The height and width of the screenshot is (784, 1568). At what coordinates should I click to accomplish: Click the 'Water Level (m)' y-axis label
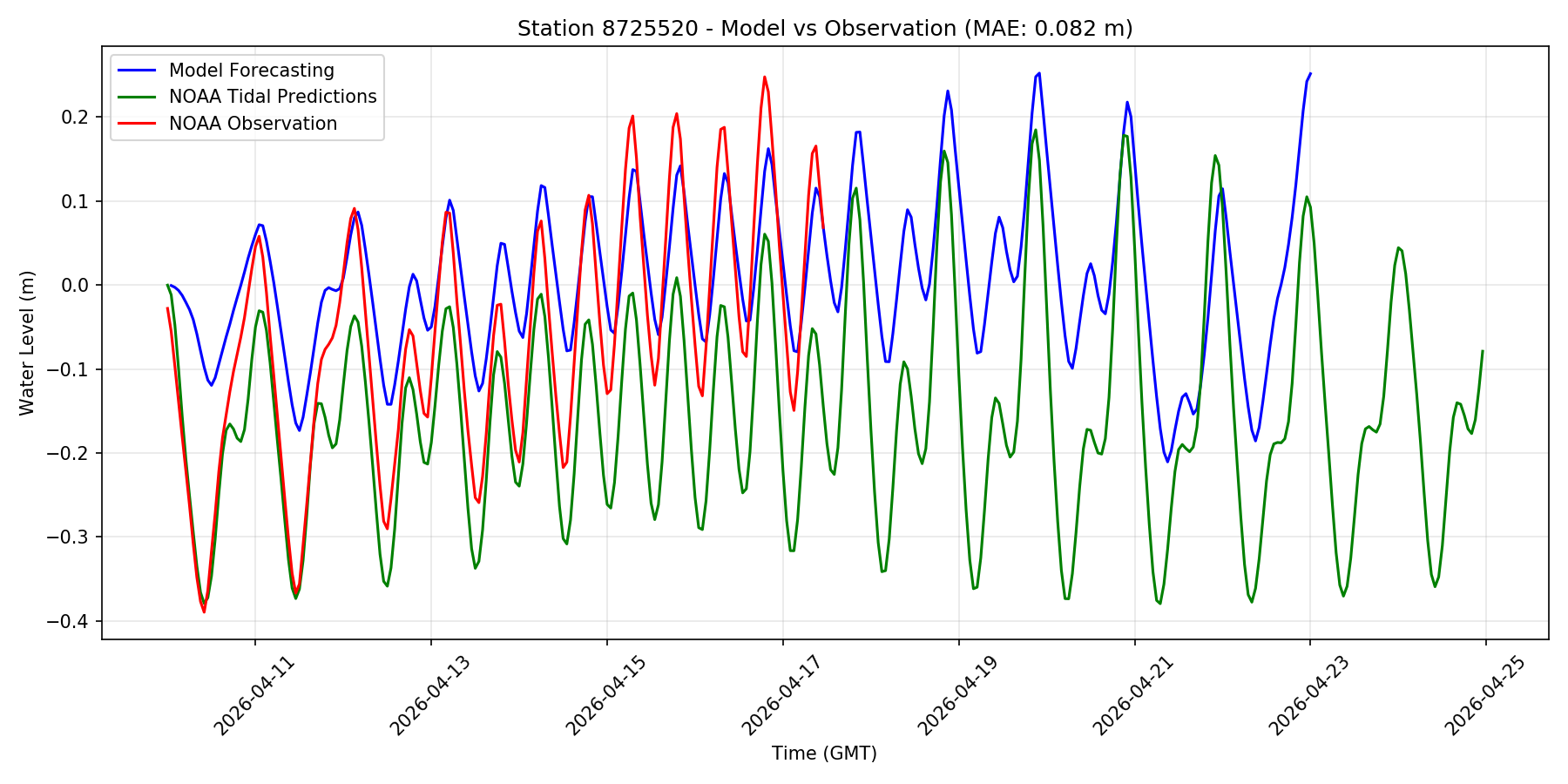[27, 342]
